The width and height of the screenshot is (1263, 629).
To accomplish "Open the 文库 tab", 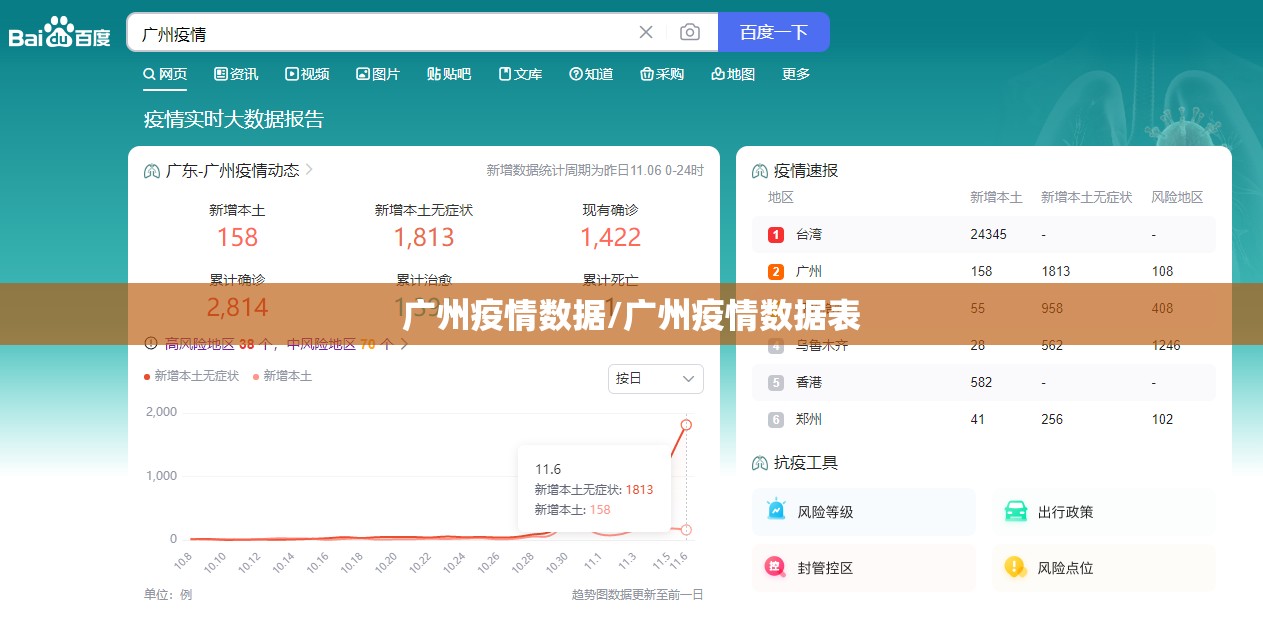I will coord(520,74).
